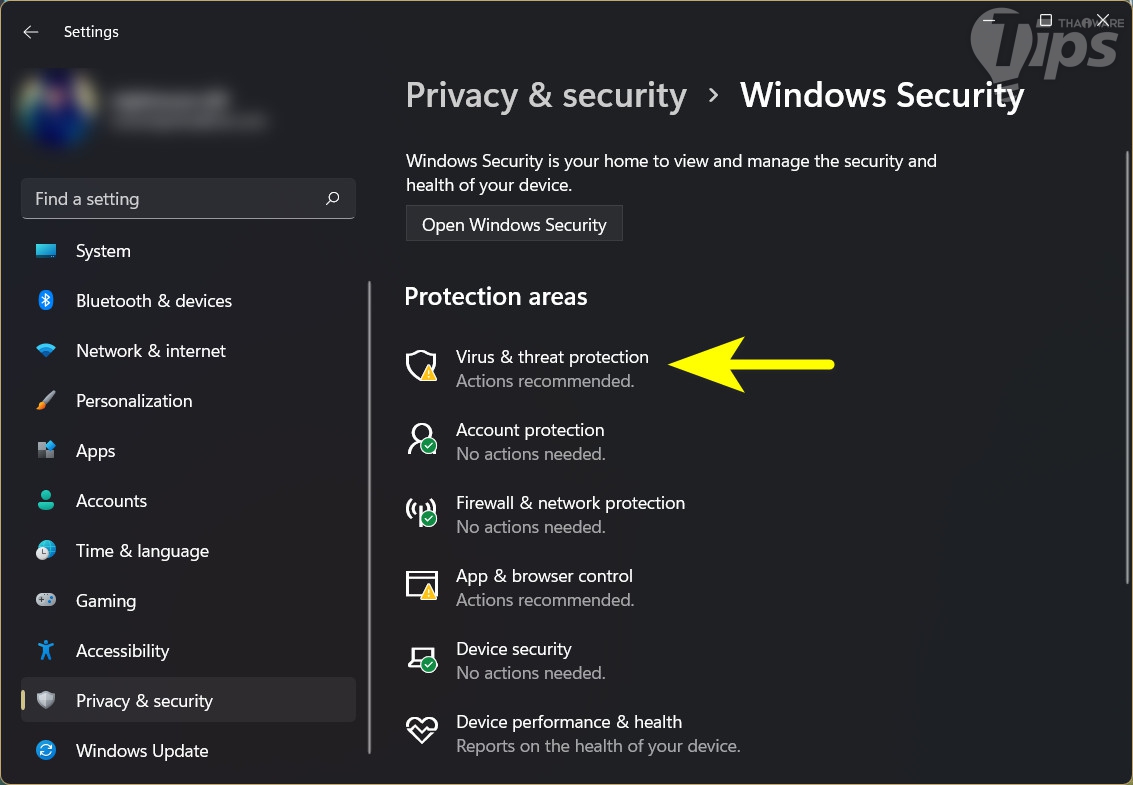Click the Windows Update sidebar icon
This screenshot has height=785, width=1133.
(46, 751)
